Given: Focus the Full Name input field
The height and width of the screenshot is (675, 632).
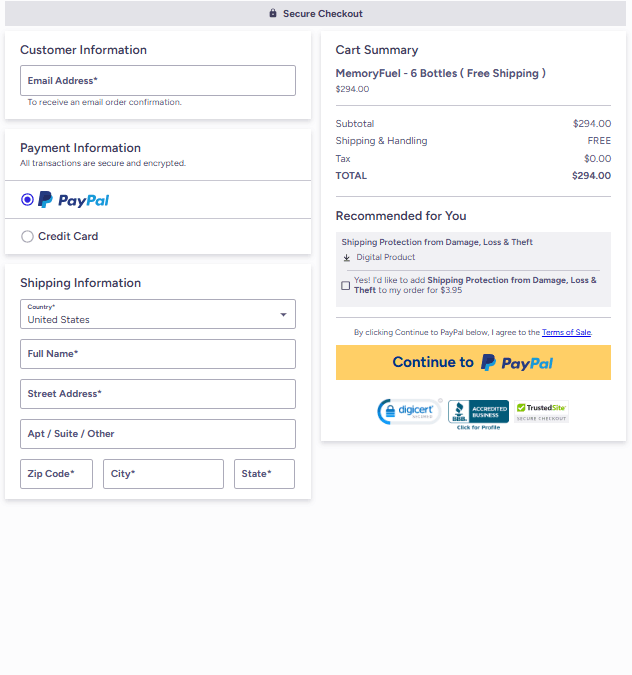Looking at the screenshot, I should point(158,354).
